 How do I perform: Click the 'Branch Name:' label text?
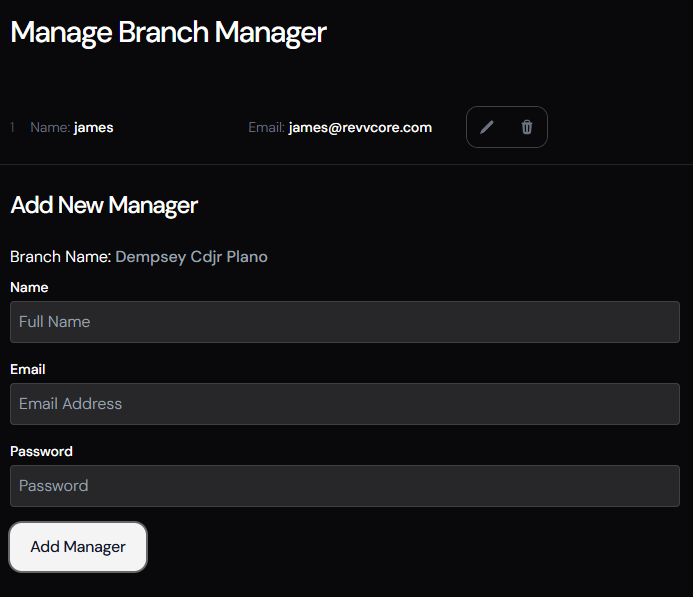(x=60, y=257)
